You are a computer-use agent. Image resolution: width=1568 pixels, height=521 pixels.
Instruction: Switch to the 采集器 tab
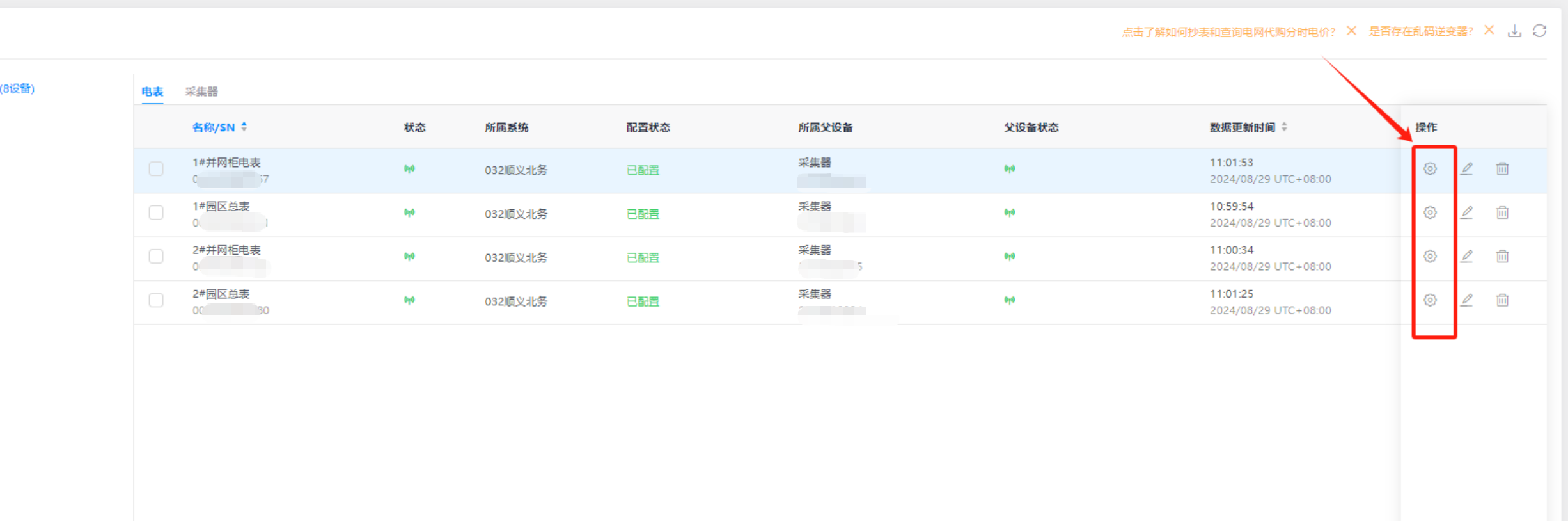[x=201, y=92]
